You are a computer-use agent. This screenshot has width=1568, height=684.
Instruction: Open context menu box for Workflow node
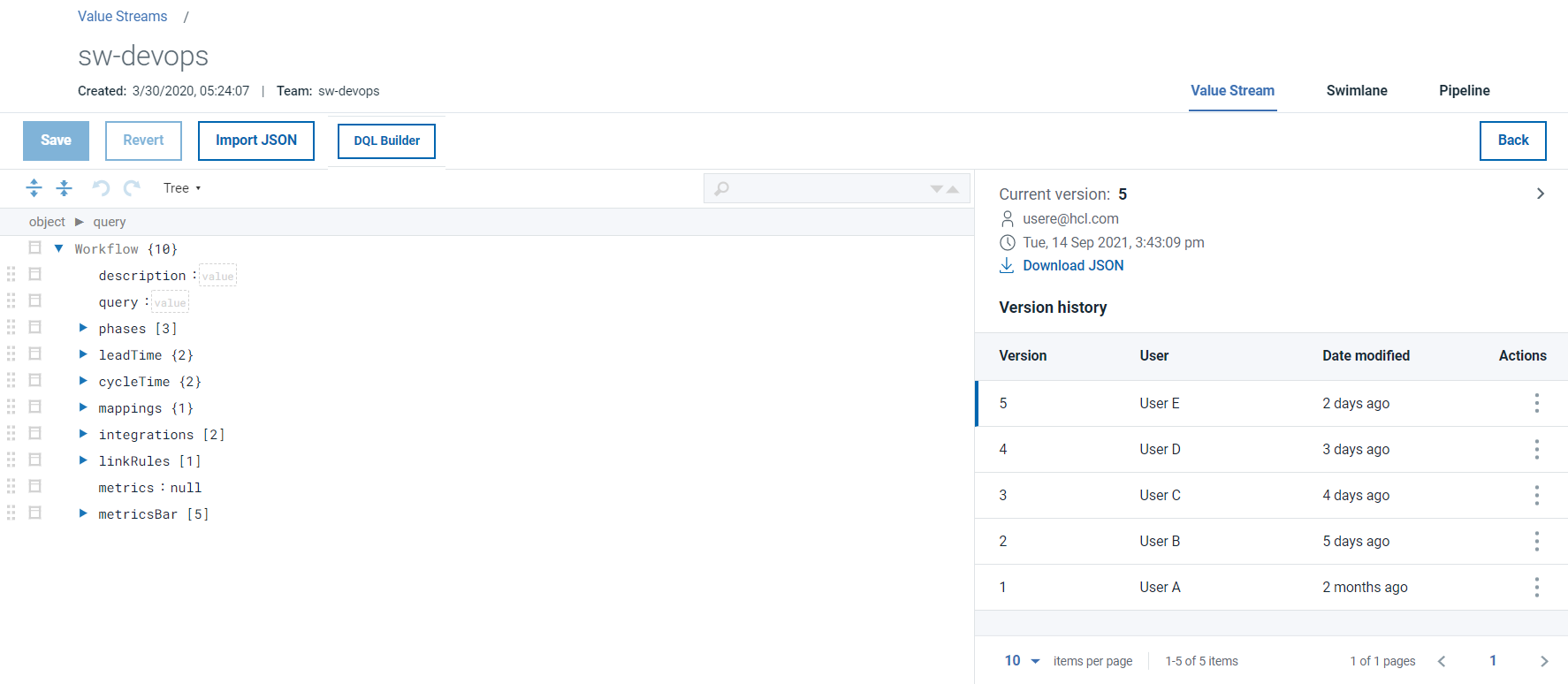(35, 247)
